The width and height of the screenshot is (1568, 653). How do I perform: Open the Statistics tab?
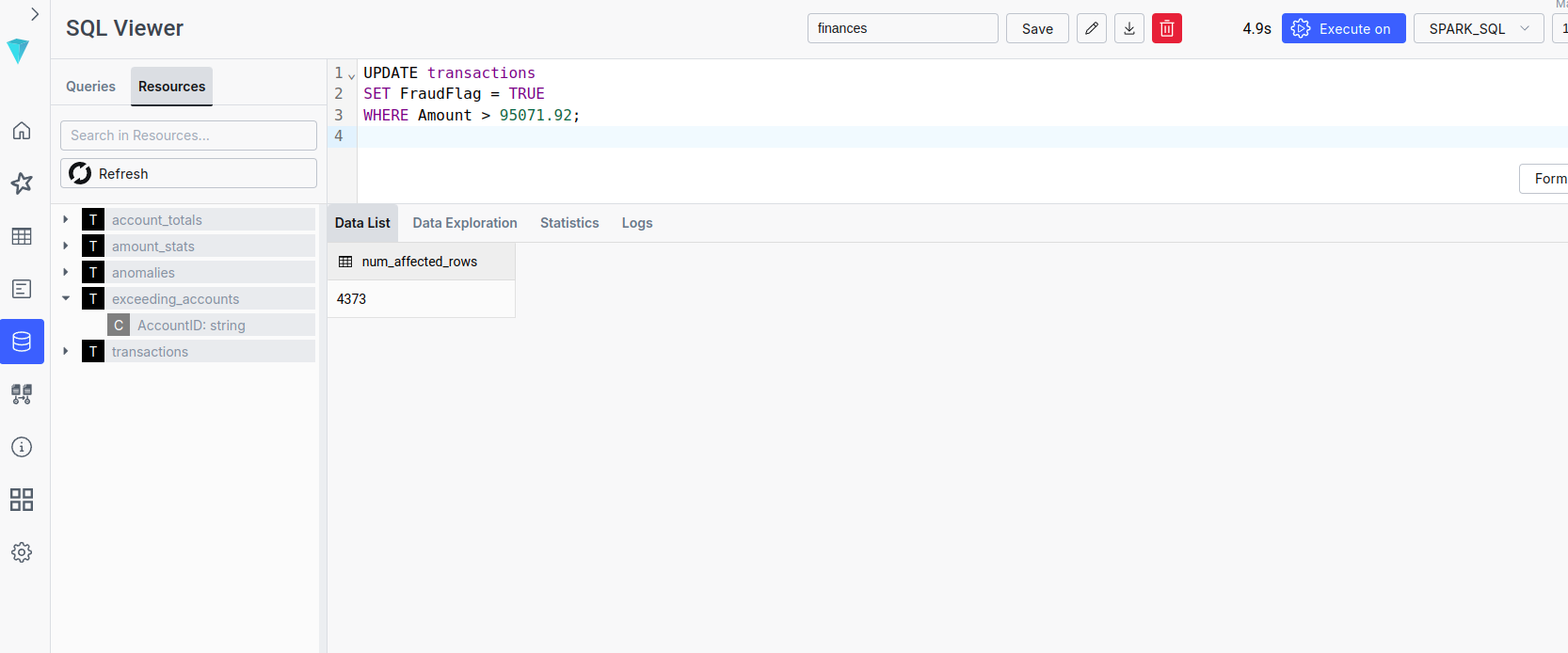point(569,223)
